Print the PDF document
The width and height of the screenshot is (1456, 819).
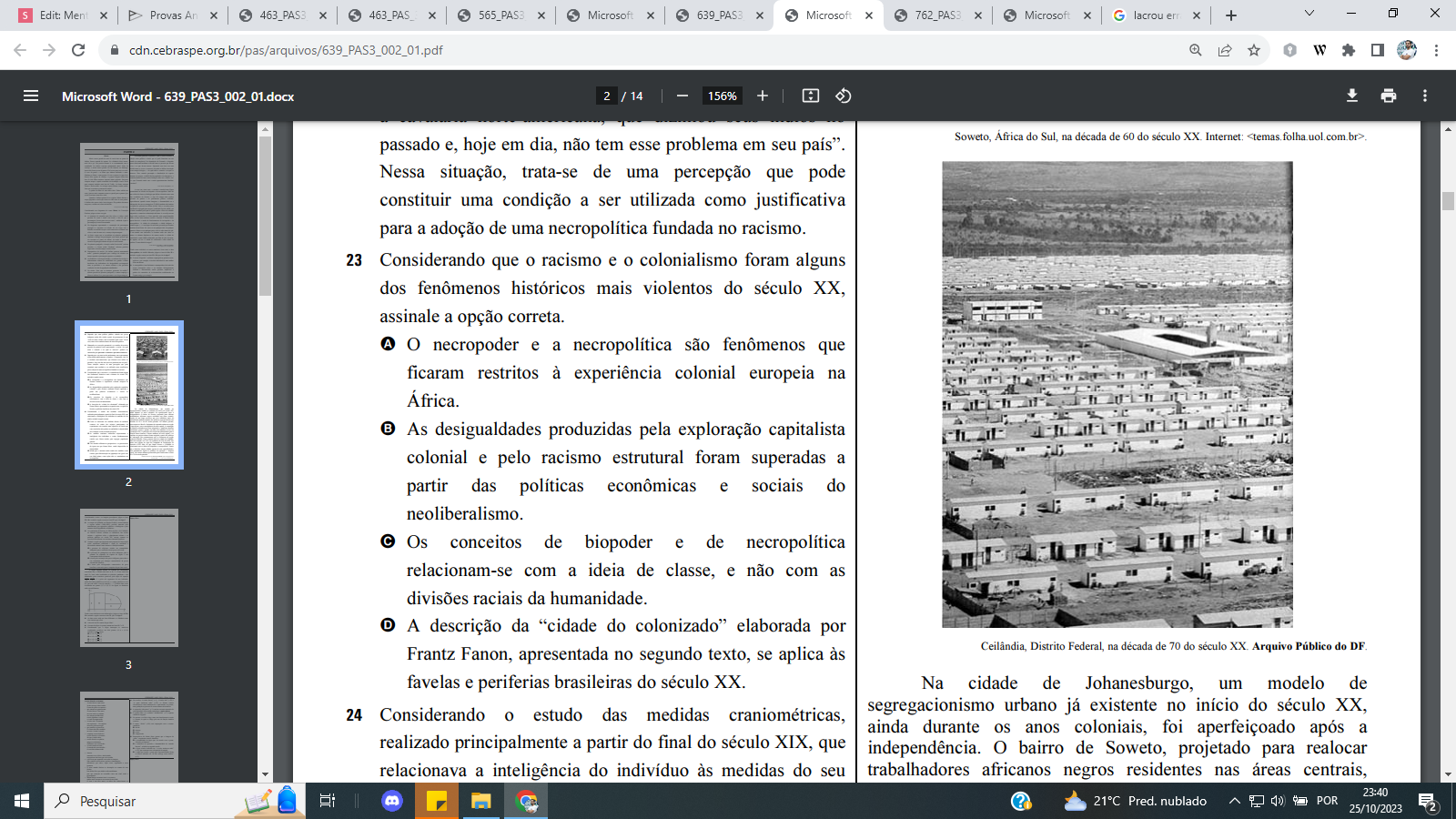pyautogui.click(x=1389, y=96)
